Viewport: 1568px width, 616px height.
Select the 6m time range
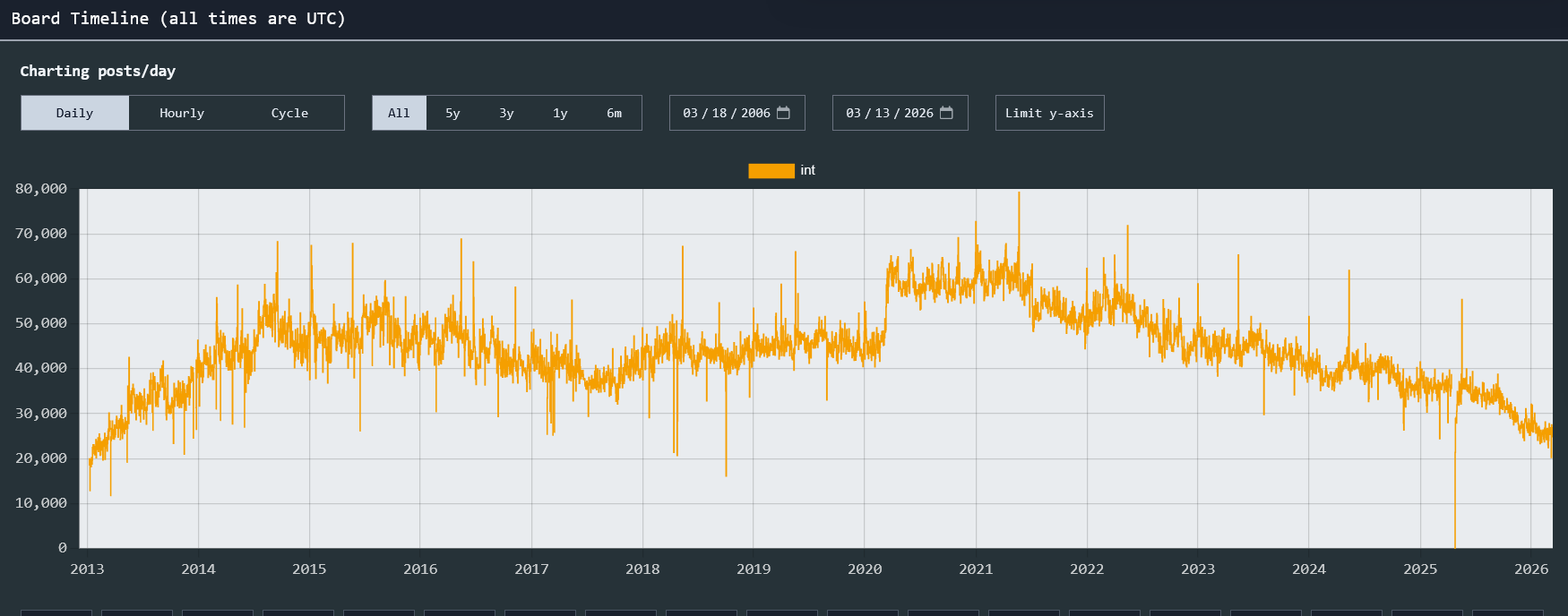click(x=614, y=113)
